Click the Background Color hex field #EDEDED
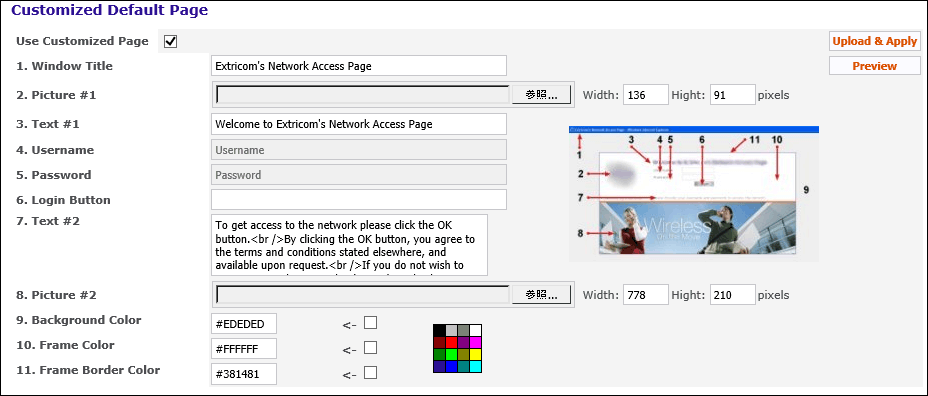The width and height of the screenshot is (928, 396). click(x=244, y=324)
